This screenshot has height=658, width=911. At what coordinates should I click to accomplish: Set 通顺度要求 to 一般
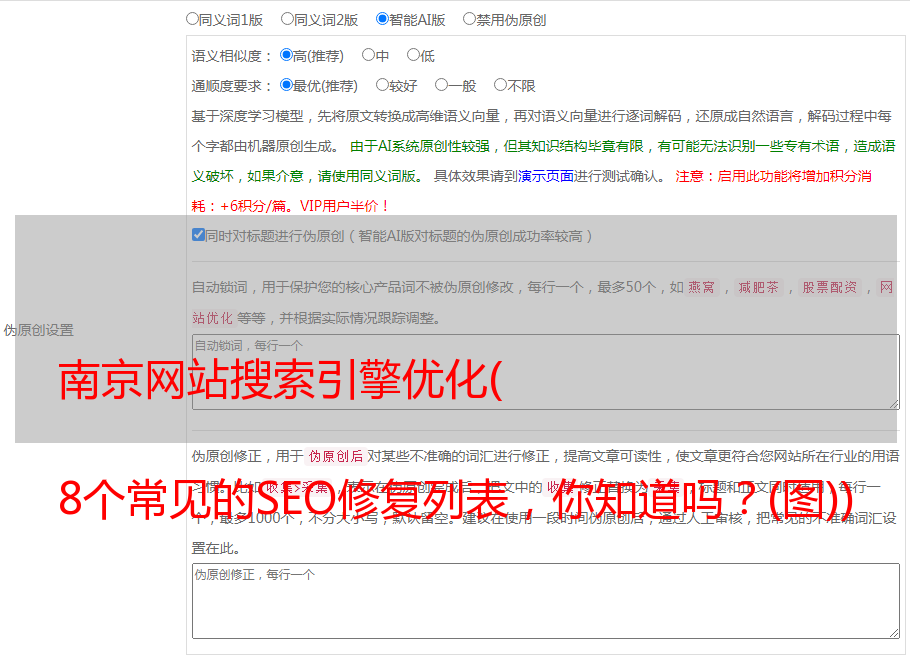click(x=442, y=85)
